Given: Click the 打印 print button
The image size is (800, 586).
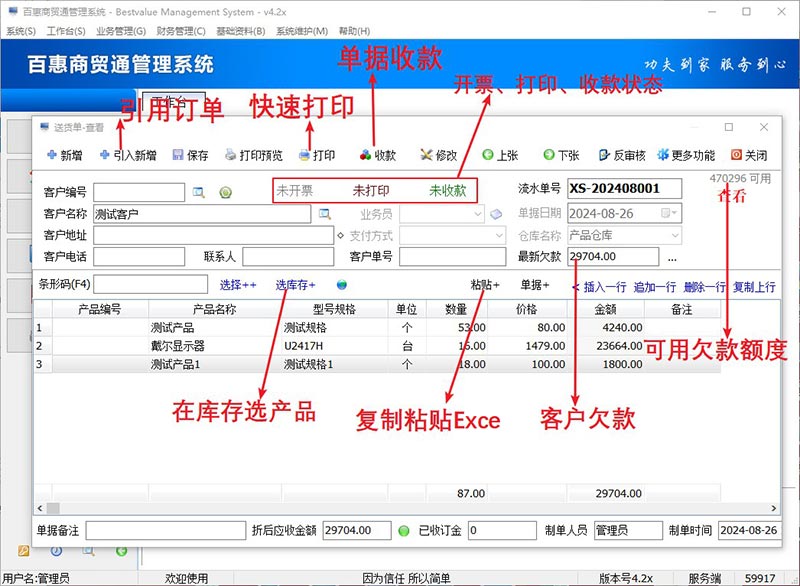Looking at the screenshot, I should coord(317,155).
